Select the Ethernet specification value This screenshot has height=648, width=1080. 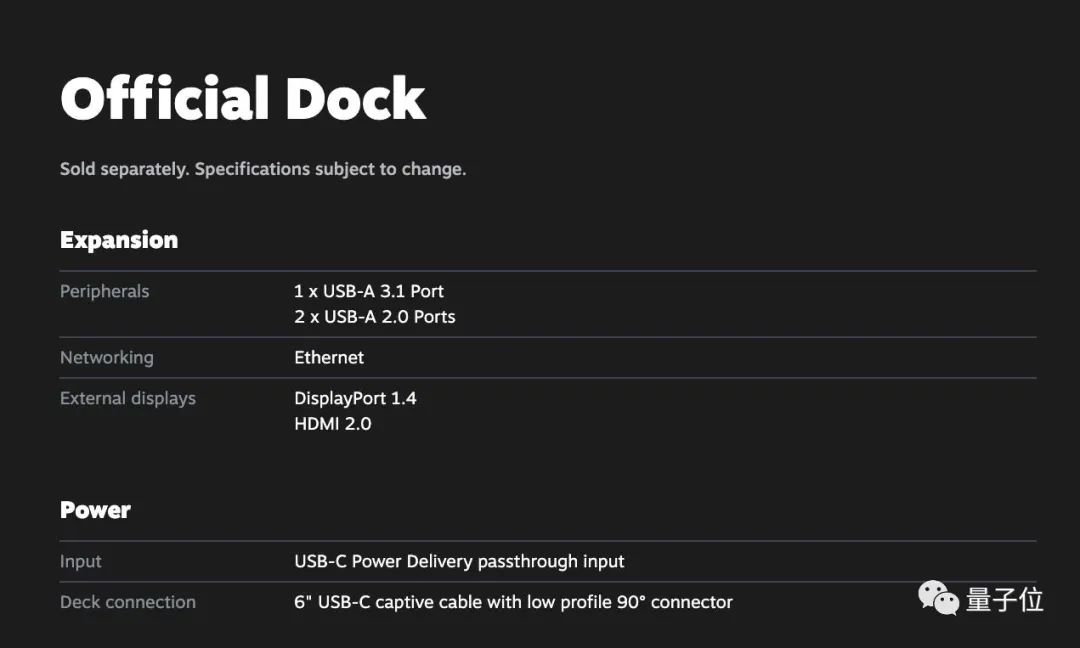point(329,357)
